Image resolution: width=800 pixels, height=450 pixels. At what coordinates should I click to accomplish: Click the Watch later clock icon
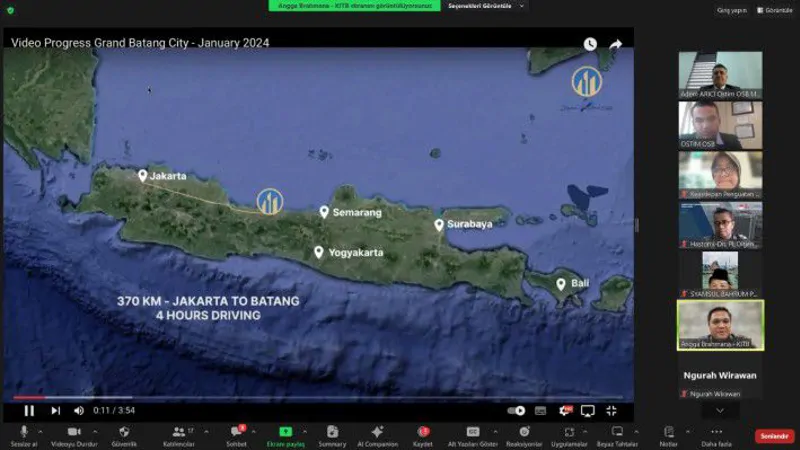[590, 44]
